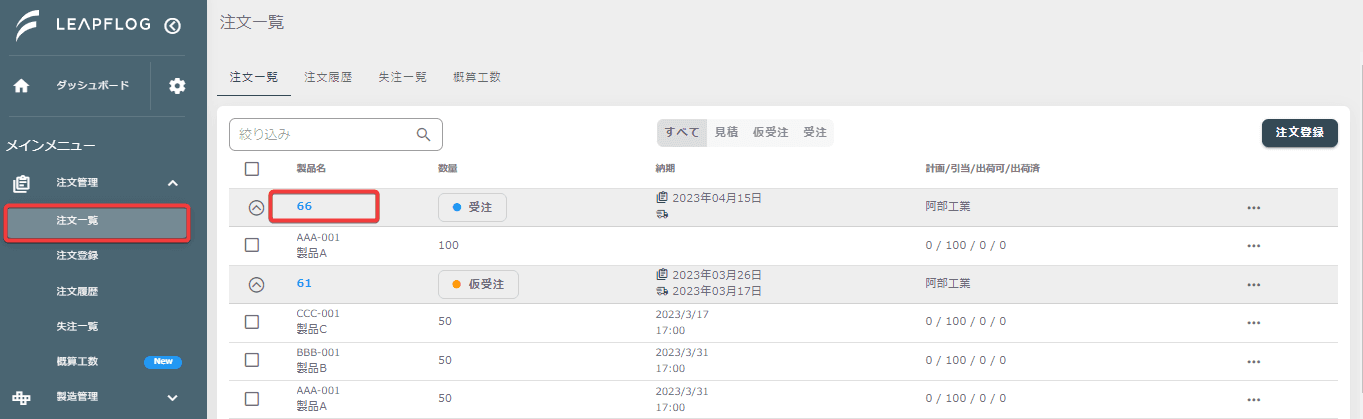This screenshot has height=419, width=1363.
Task: Filter orders by 仮受注 segment
Action: pos(770,132)
